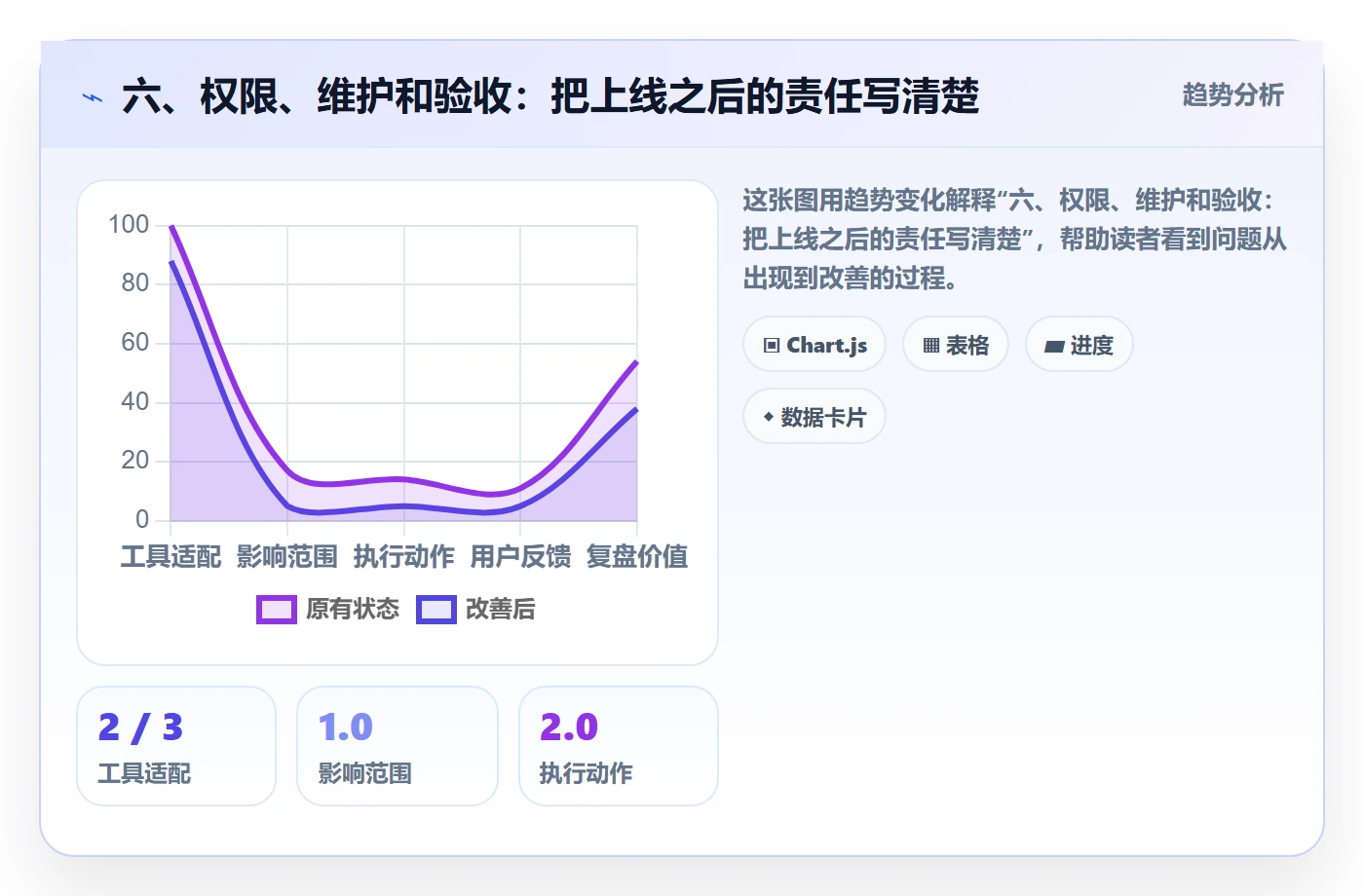Viewport: 1364px width, 896px height.
Task: Click the square icon in the Chart.js tag
Action: [772, 346]
